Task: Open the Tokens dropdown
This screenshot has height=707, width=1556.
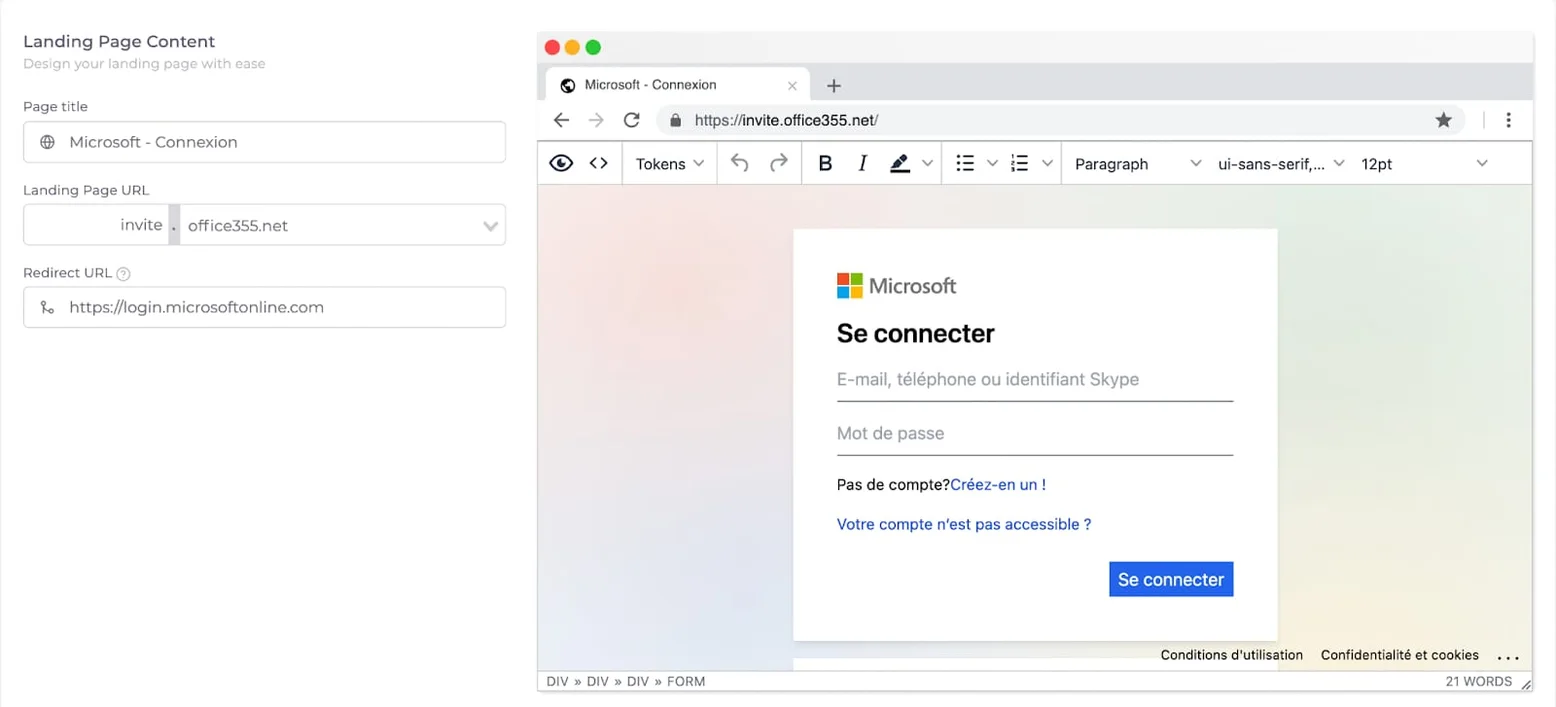Action: (x=670, y=164)
